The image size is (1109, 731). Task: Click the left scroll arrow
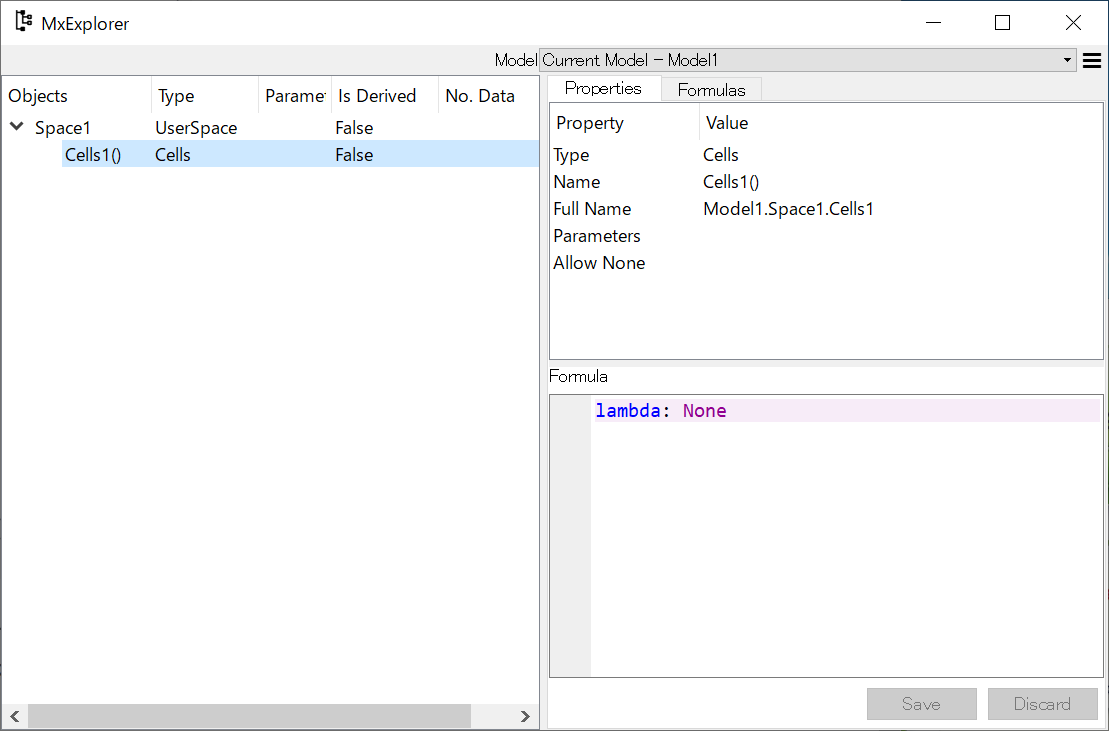coord(14,716)
